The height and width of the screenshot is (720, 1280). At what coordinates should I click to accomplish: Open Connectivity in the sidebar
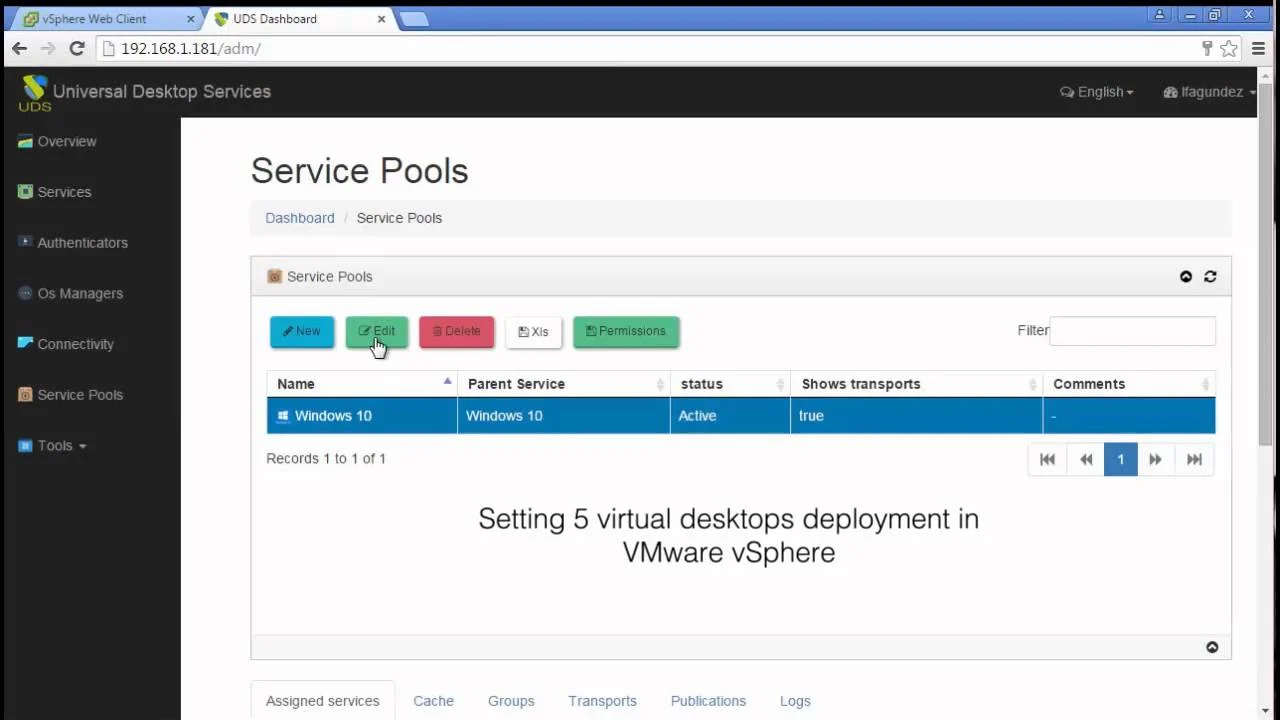(66, 344)
